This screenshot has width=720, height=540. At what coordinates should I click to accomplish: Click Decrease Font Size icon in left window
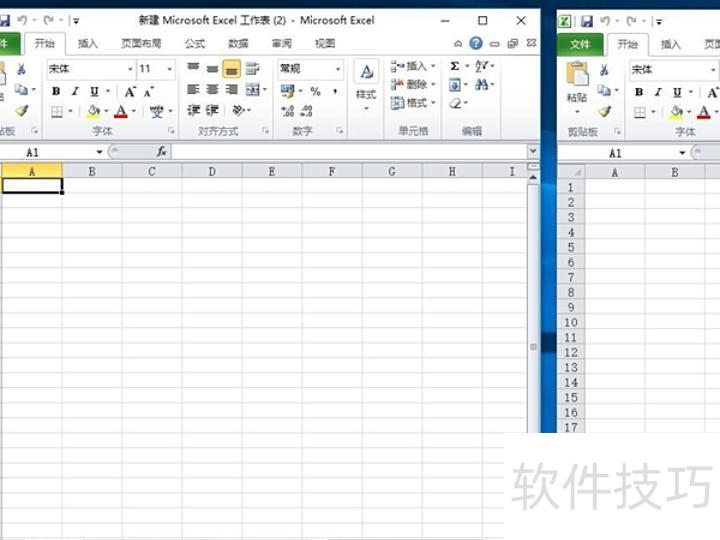(x=148, y=91)
